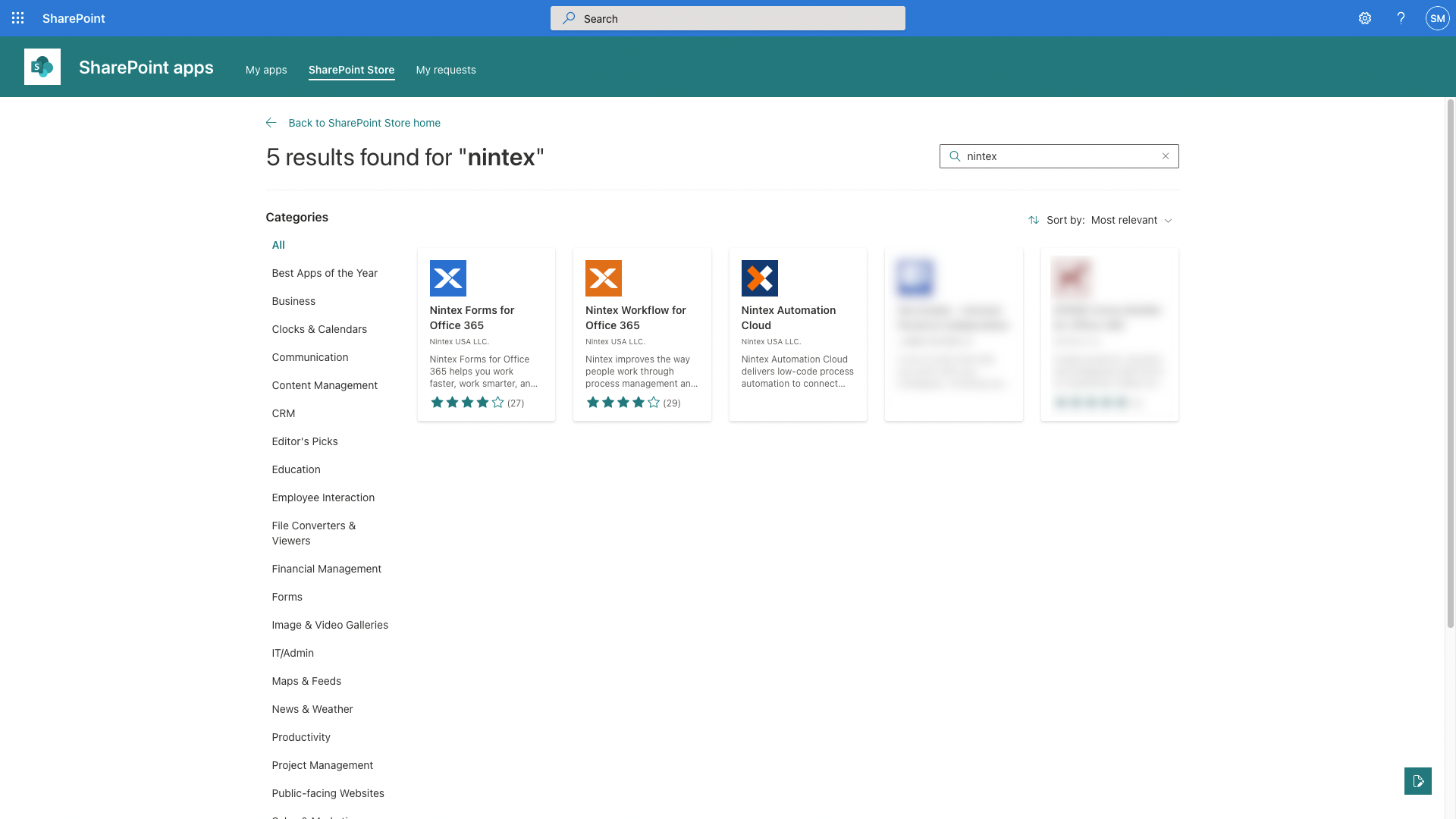Click the sort arrows icon beside Sort by
This screenshot has width=1456, height=819.
pos(1034,220)
